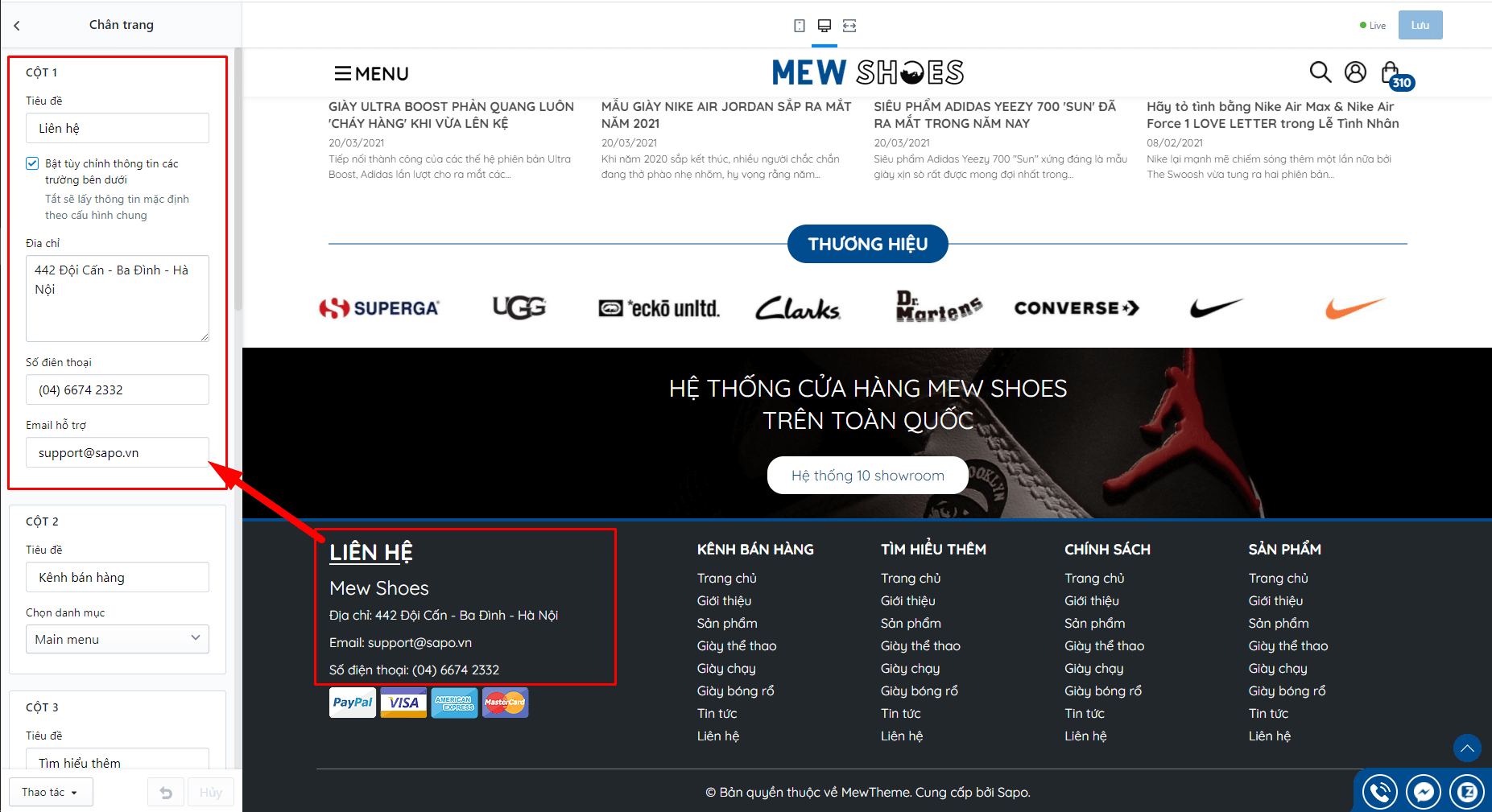Open the site search magnifier
This screenshot has height=812, width=1492.
pyautogui.click(x=1320, y=72)
